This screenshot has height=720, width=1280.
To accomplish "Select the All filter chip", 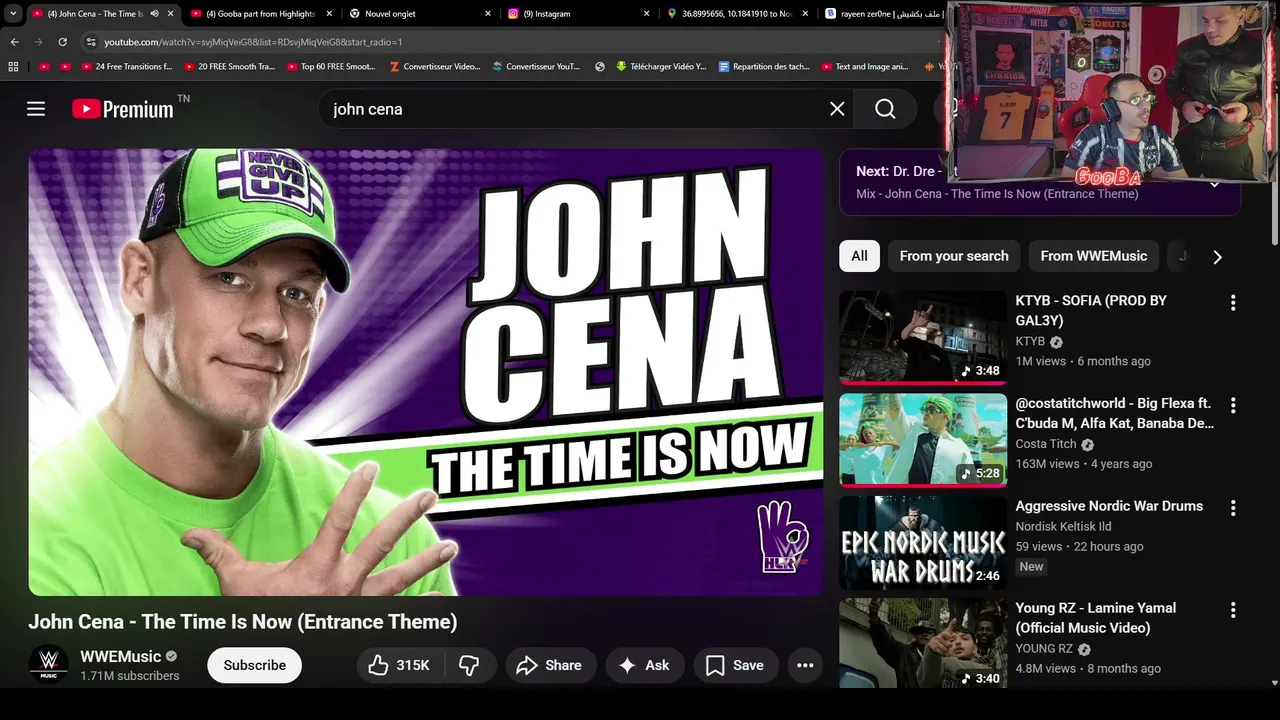I will pyautogui.click(x=859, y=256).
